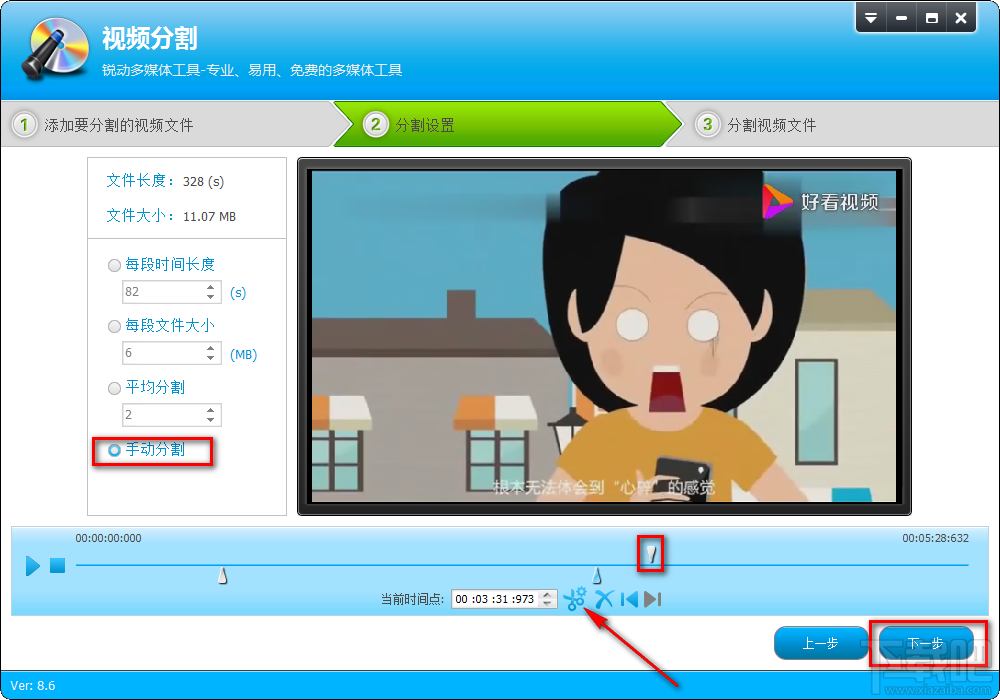Select 每段文件大小 radio option
Image resolution: width=1000 pixels, height=700 pixels.
point(114,326)
